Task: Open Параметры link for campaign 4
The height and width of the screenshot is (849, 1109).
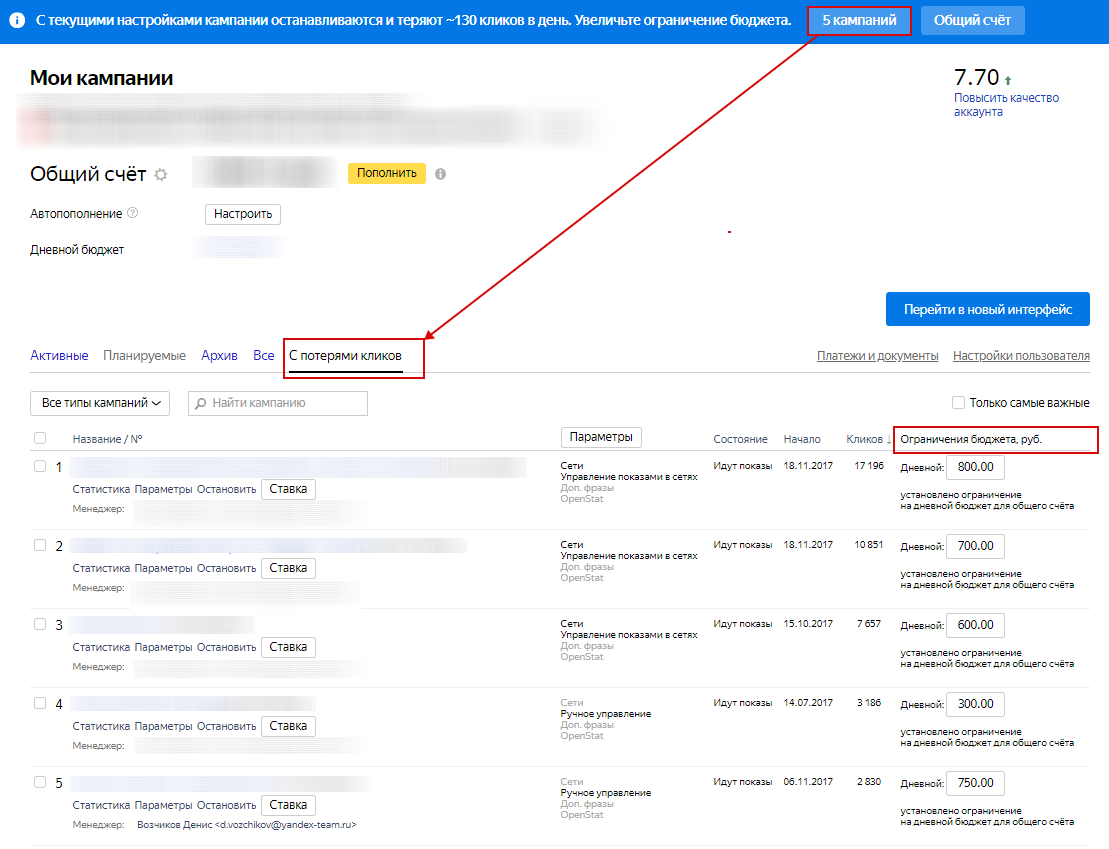Action: [x=163, y=727]
